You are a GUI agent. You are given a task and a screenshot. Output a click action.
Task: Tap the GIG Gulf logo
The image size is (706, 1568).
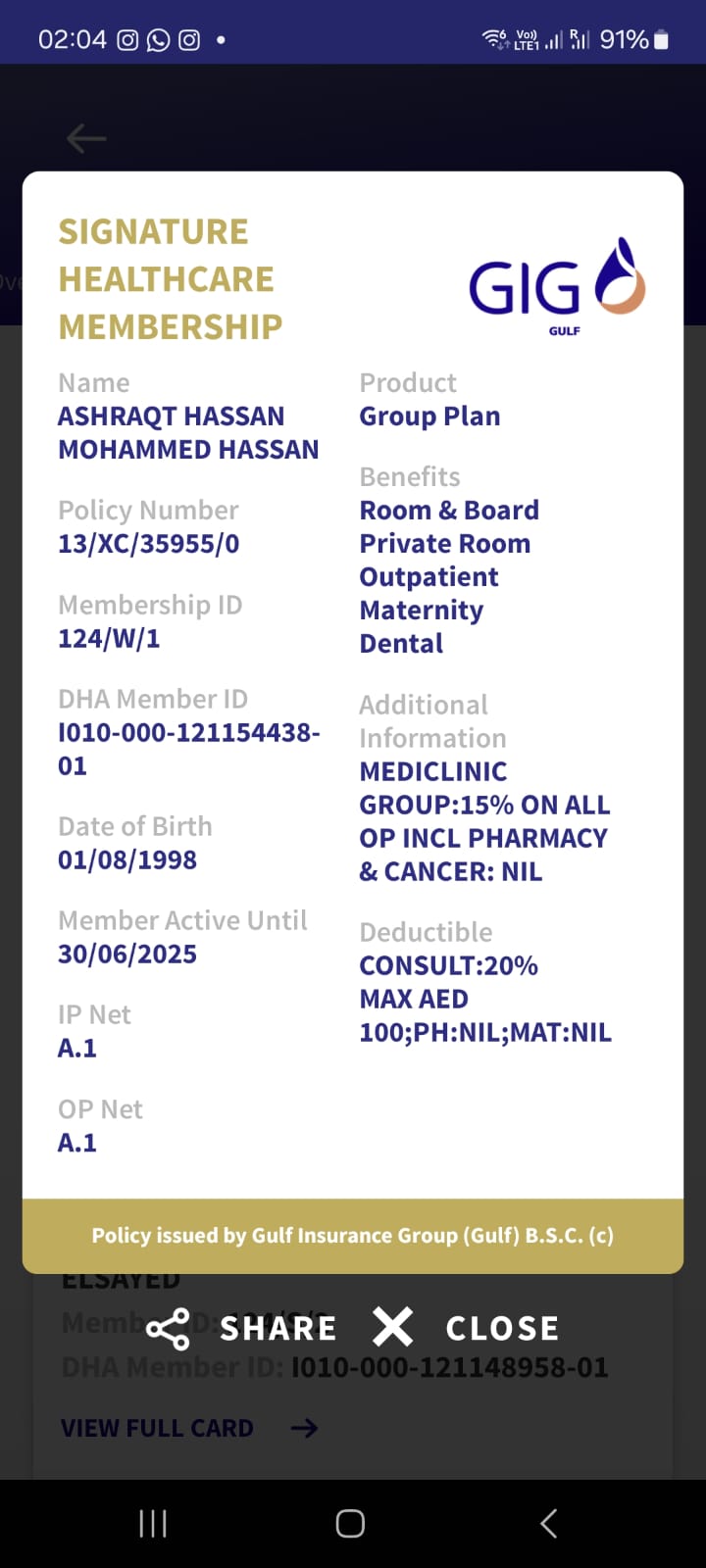point(557,285)
